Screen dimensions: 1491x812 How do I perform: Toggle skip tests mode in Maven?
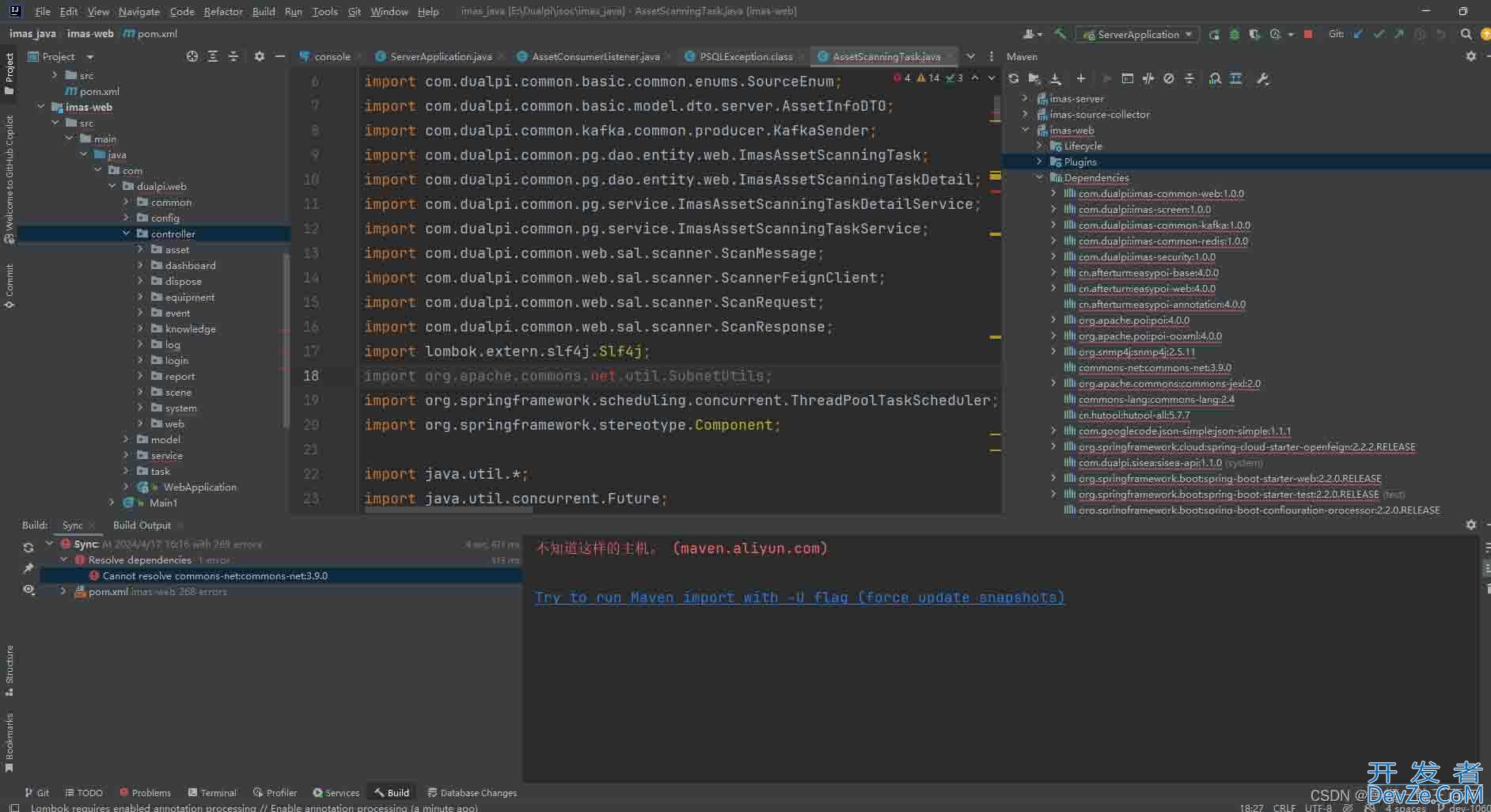click(x=1169, y=78)
